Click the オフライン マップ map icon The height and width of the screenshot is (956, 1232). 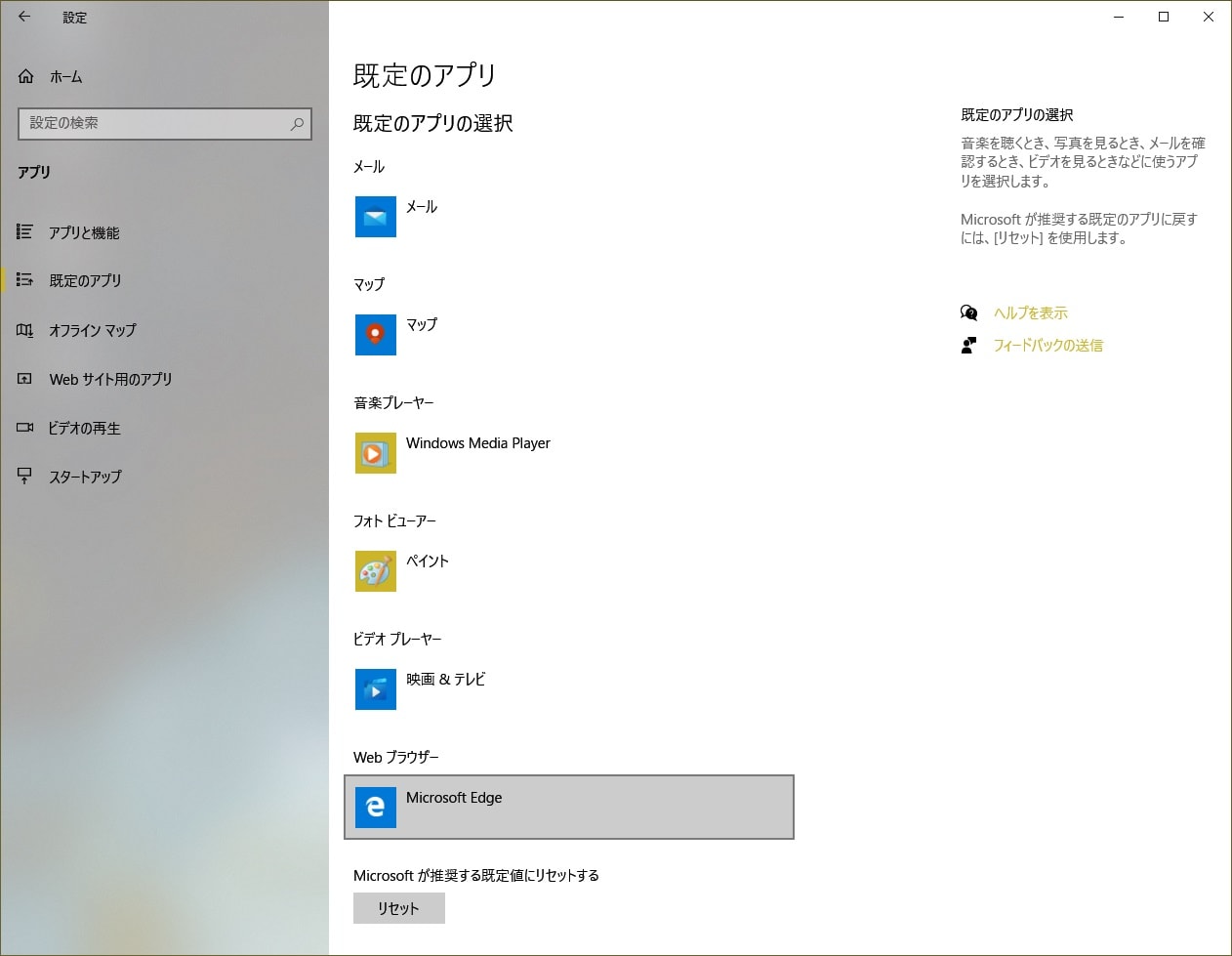coord(25,330)
